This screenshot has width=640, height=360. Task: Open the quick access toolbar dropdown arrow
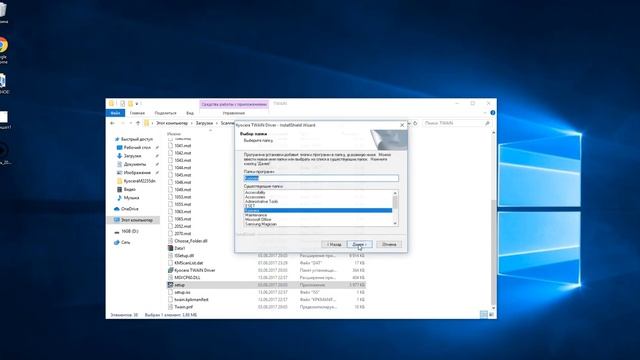[x=137, y=104]
